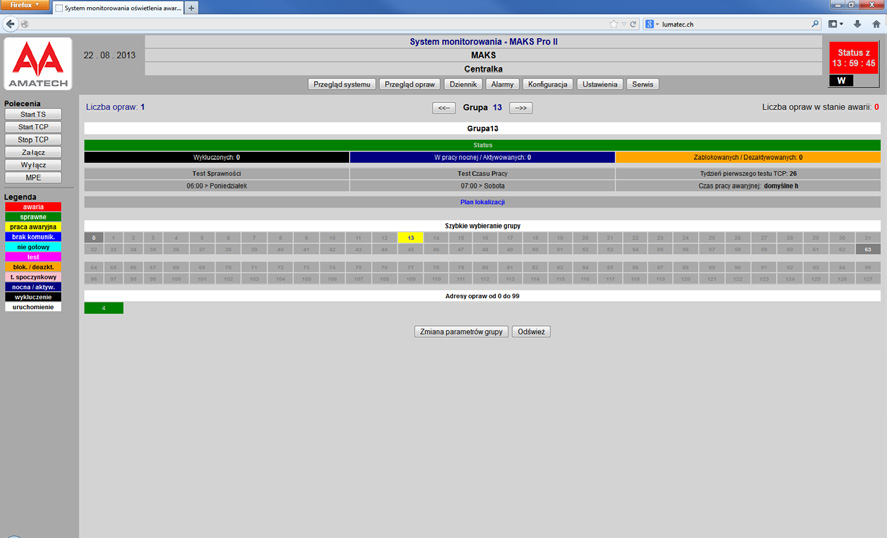Image resolution: width=887 pixels, height=538 pixels.
Task: Click the Amatech logo
Action: coord(38,63)
